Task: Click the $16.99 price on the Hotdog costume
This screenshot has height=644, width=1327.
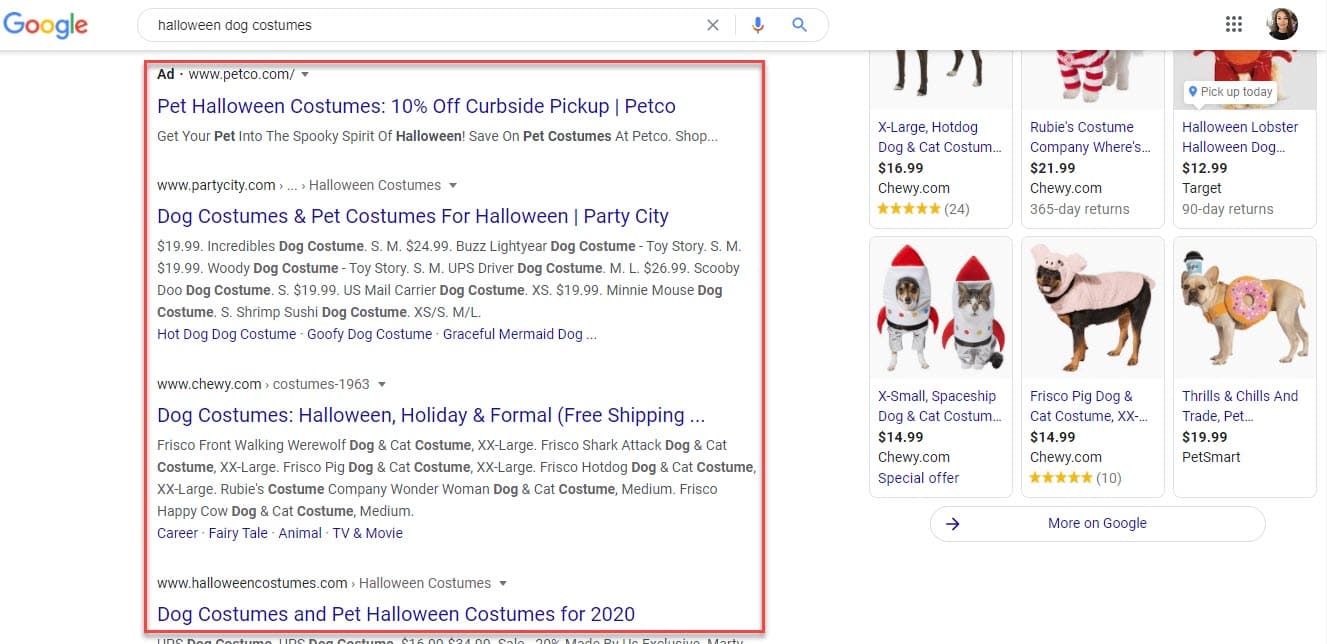Action: click(900, 168)
